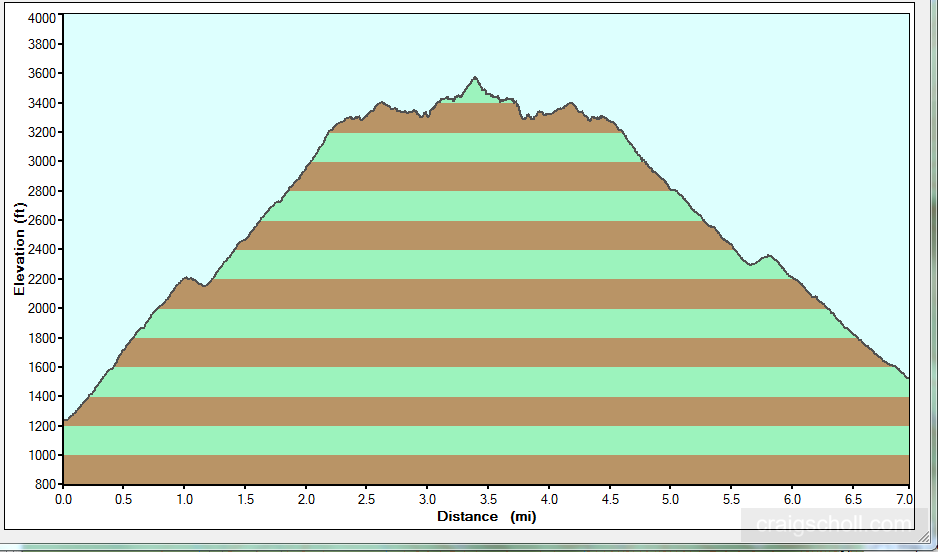Image resolution: width=938 pixels, height=552 pixels.
Task: Click the profile's end point at mile 7.0
Action: click(x=907, y=378)
